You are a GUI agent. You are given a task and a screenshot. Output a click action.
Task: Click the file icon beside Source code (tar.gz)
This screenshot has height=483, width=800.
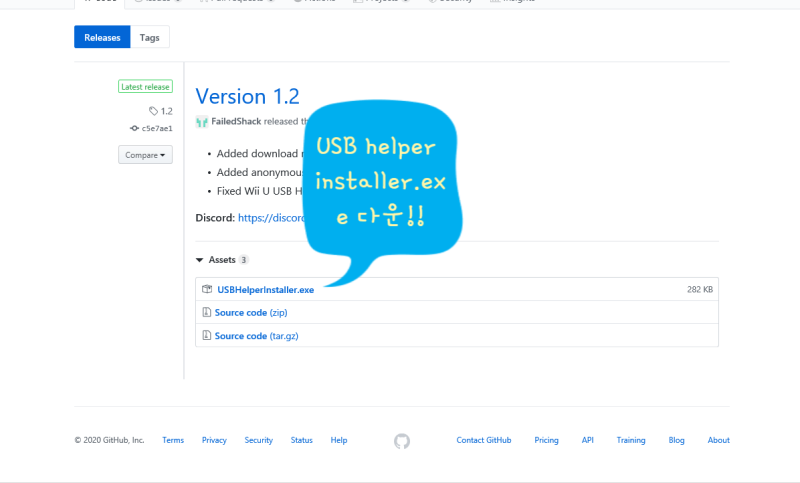207,335
